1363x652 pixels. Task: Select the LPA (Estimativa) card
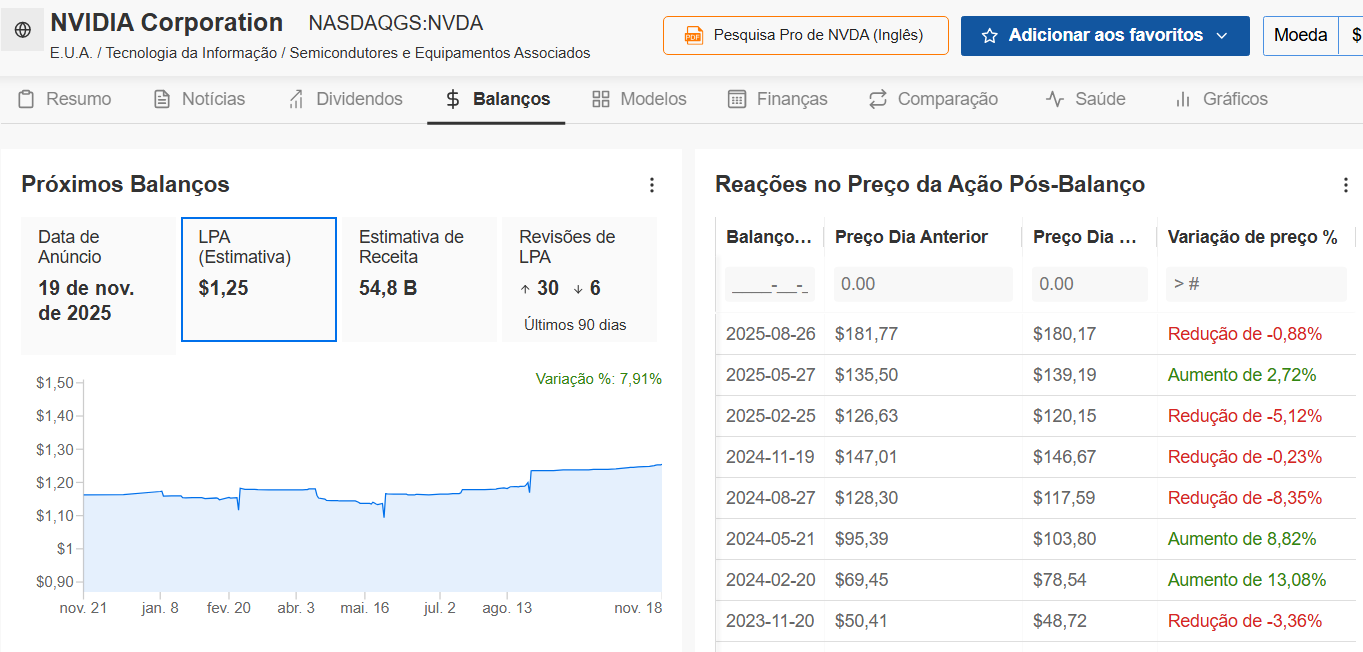(258, 279)
